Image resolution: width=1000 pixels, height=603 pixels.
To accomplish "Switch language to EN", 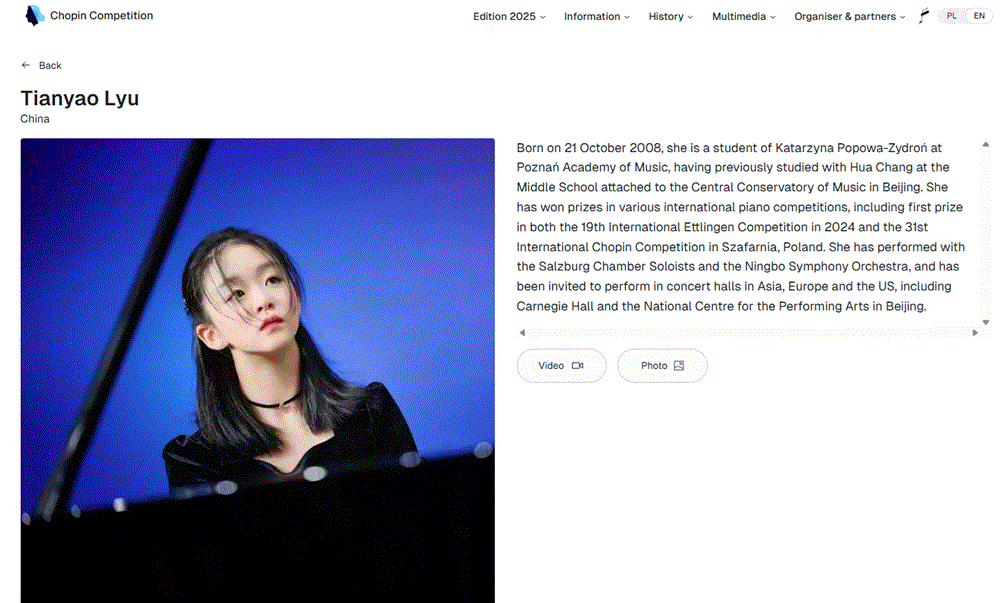I will pos(979,16).
